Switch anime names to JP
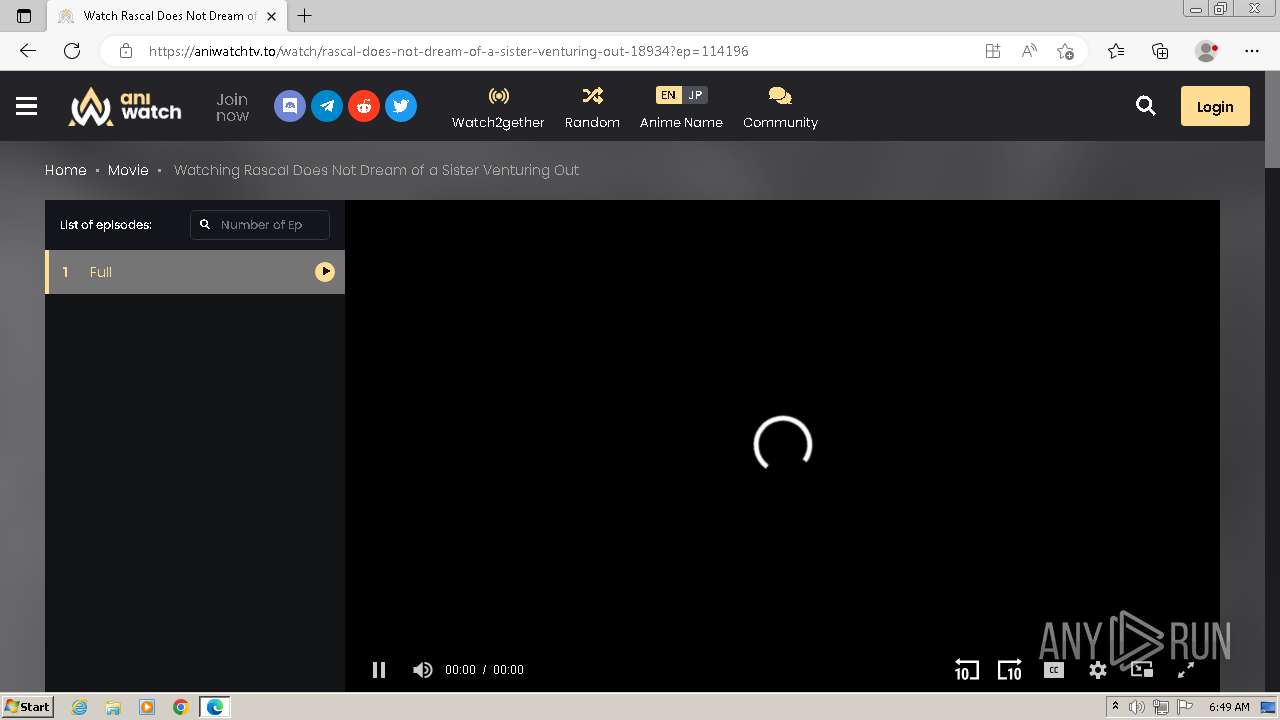The image size is (1280, 720). 695,95
